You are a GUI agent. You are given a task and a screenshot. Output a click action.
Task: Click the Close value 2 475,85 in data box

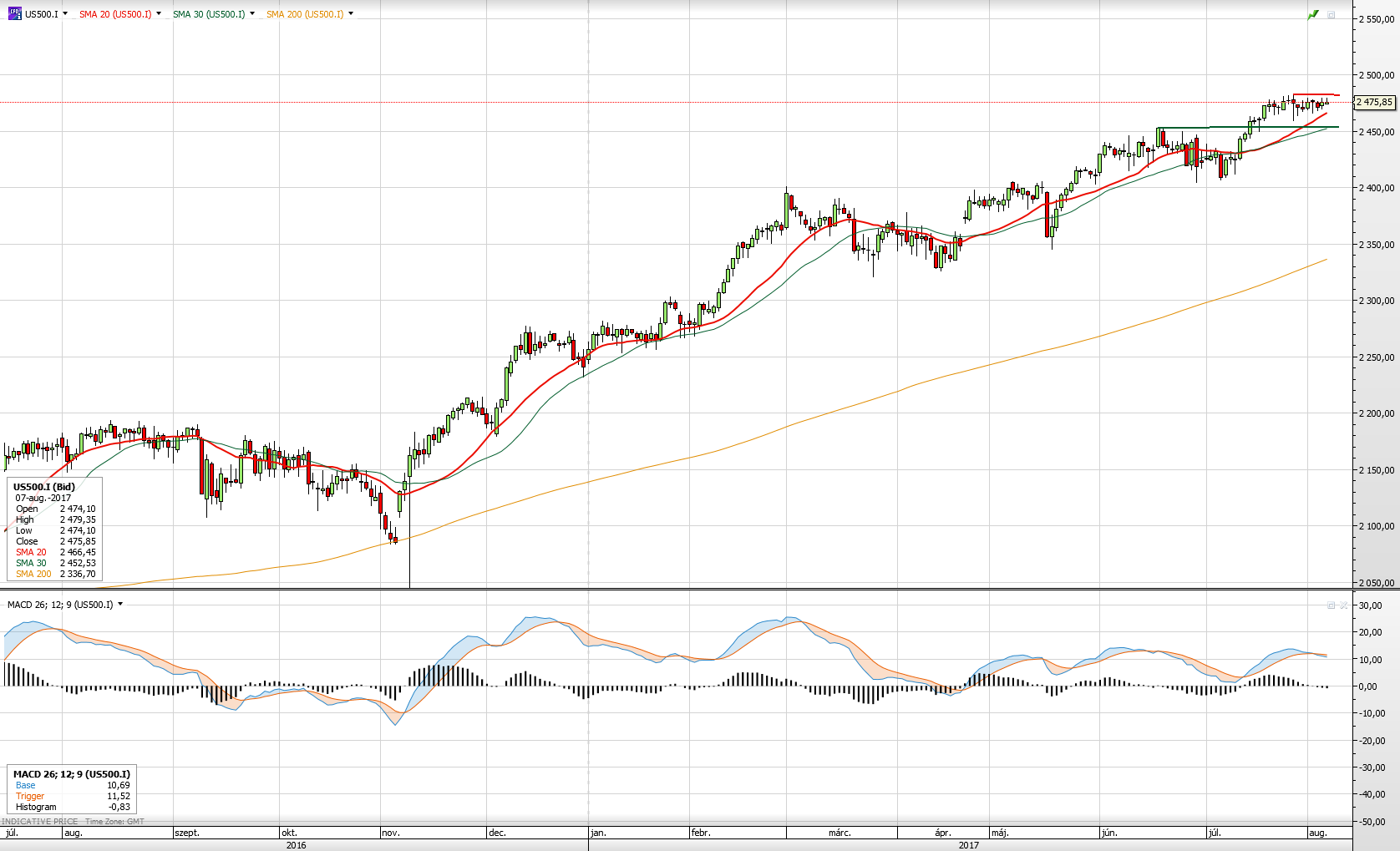pyautogui.click(x=78, y=541)
